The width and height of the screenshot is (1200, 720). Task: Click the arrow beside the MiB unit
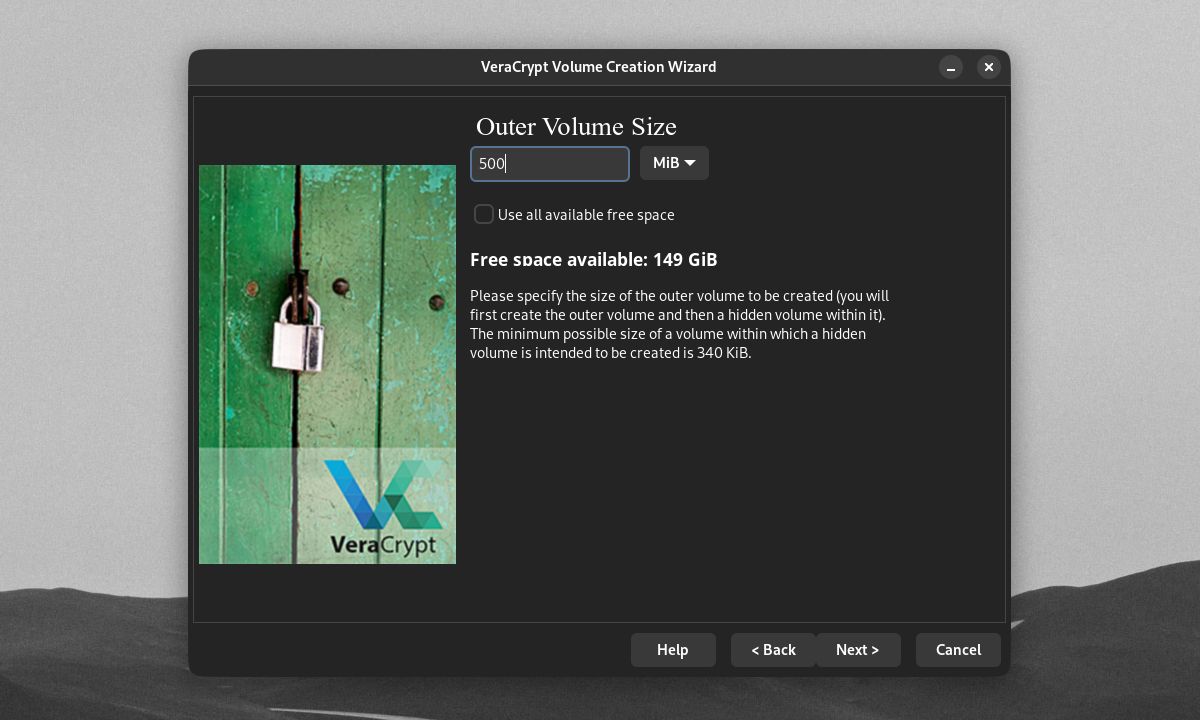(x=690, y=163)
